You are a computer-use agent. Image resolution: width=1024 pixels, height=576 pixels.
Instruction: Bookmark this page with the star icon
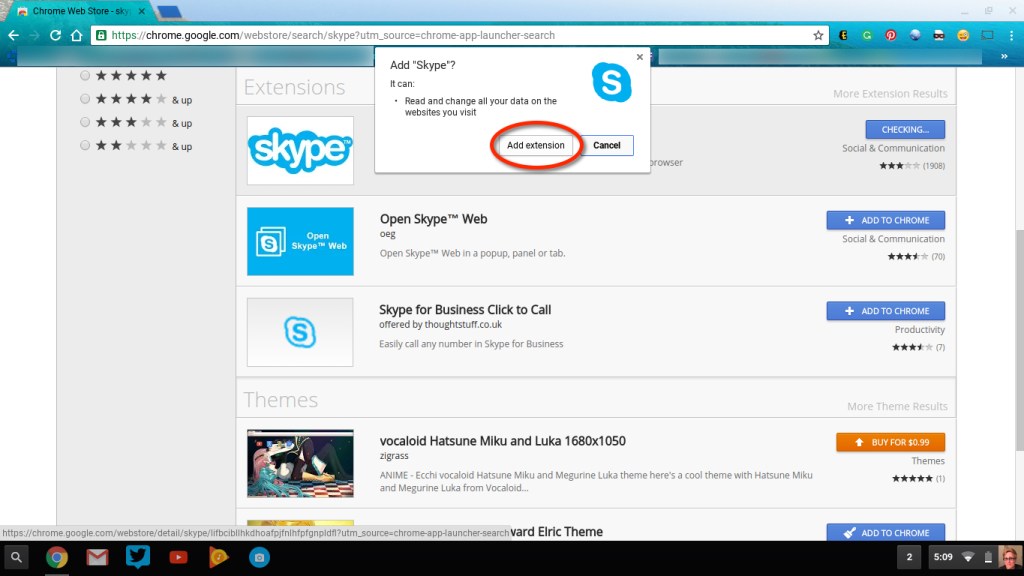pos(819,34)
